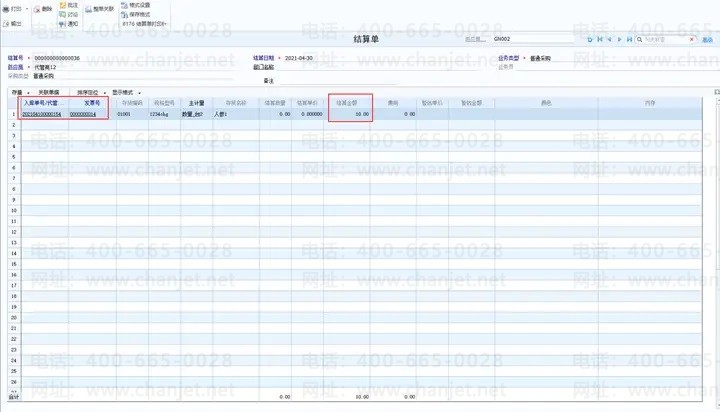Click 保存格式 save format icon
This screenshot has height=412, width=720.
tap(124, 15)
